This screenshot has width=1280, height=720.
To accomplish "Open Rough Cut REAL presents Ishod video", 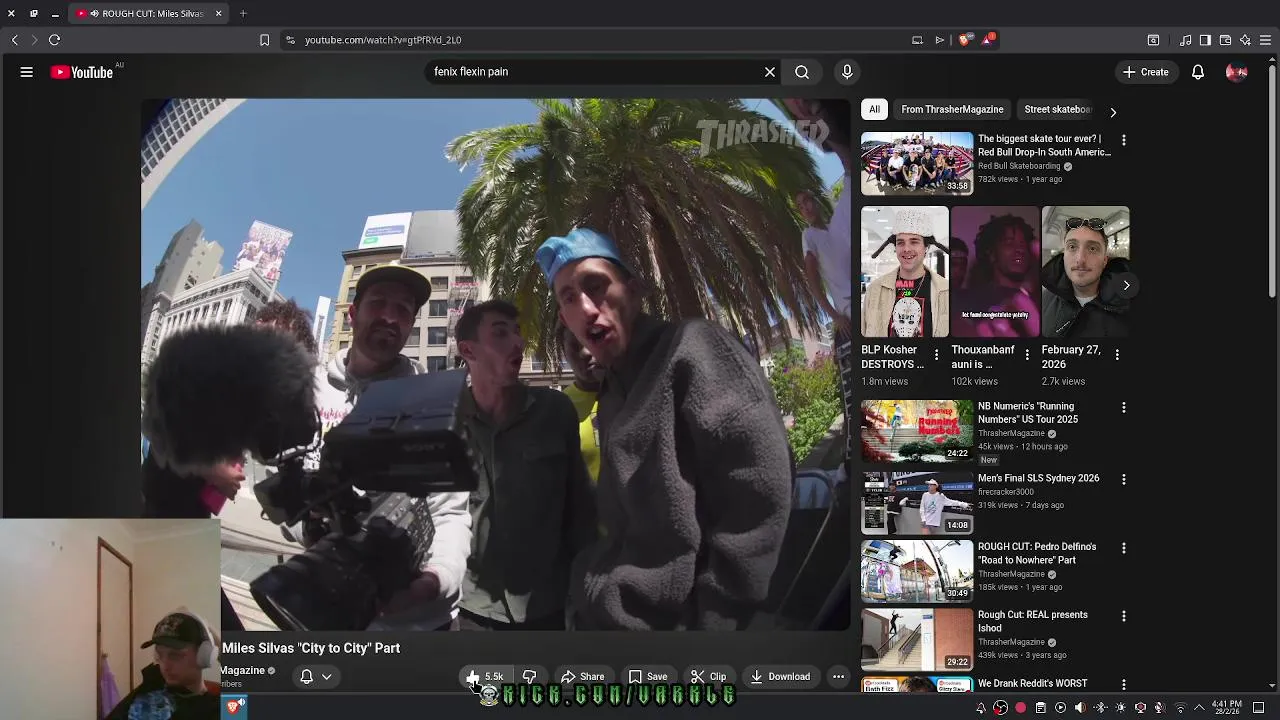I will point(1032,621).
